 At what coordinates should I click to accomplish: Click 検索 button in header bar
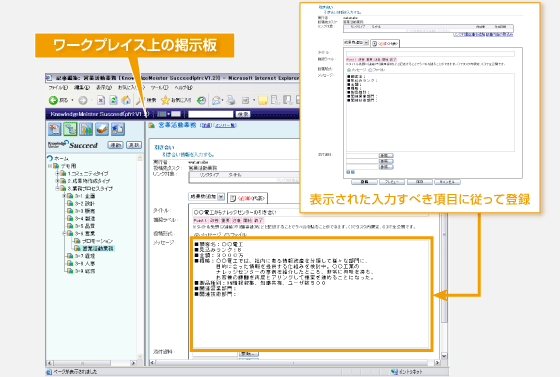(243, 114)
